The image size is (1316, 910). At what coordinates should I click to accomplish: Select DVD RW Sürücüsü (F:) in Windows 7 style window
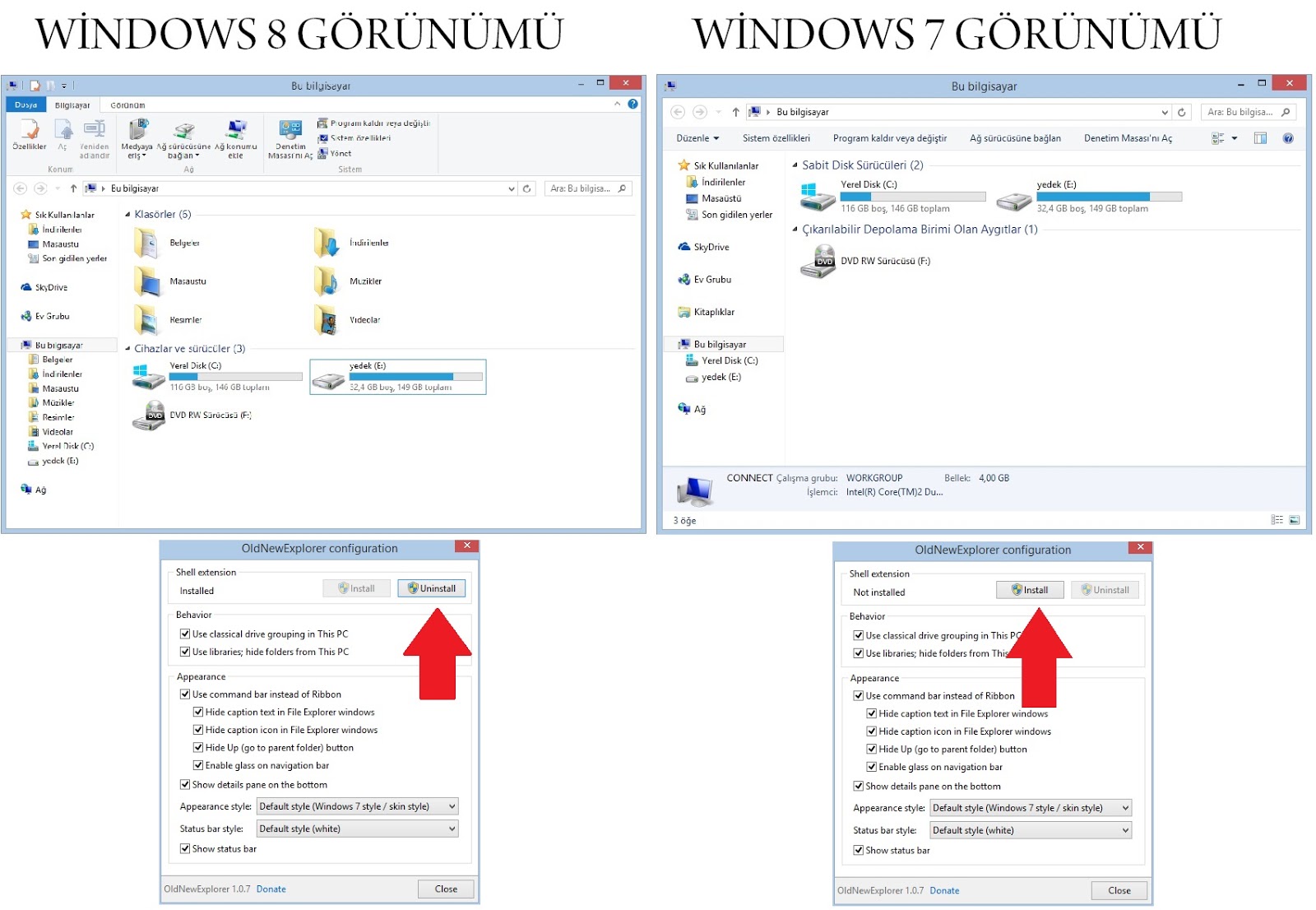[x=865, y=262]
